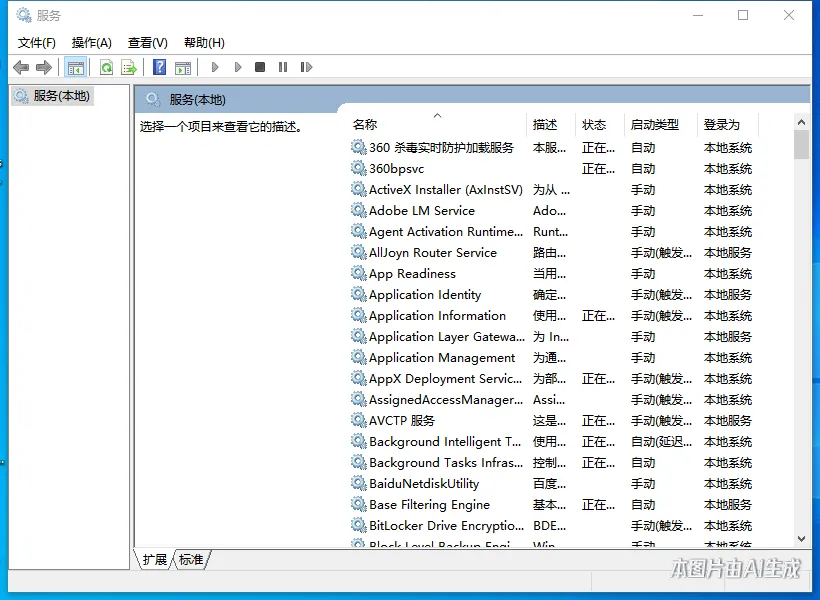Screen dimensions: 820x600
Task: Open Help using the question mark icon
Action: click(x=158, y=67)
